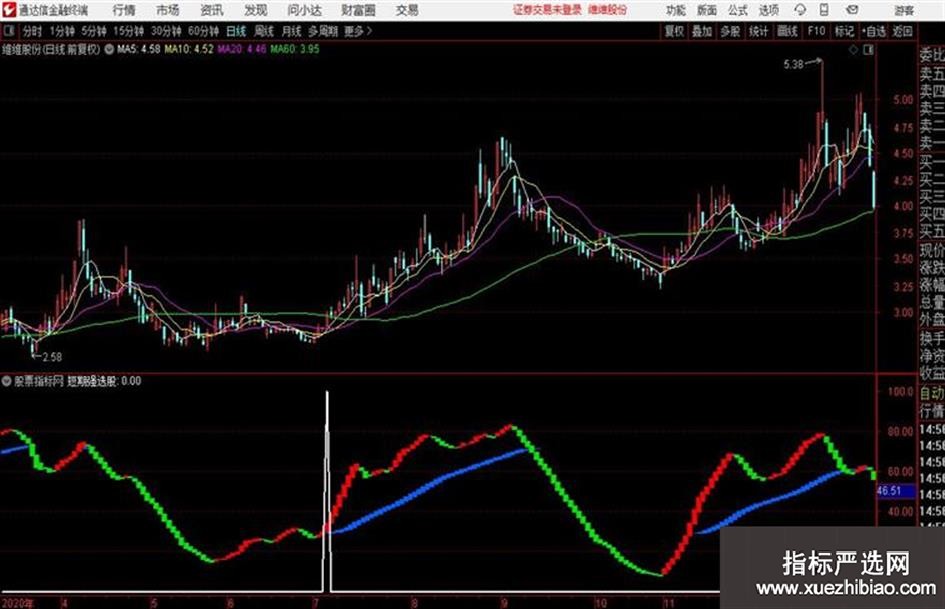The width and height of the screenshot is (945, 609).
Task: Click the red 维维股份 stock name link
Action: tap(608, 10)
